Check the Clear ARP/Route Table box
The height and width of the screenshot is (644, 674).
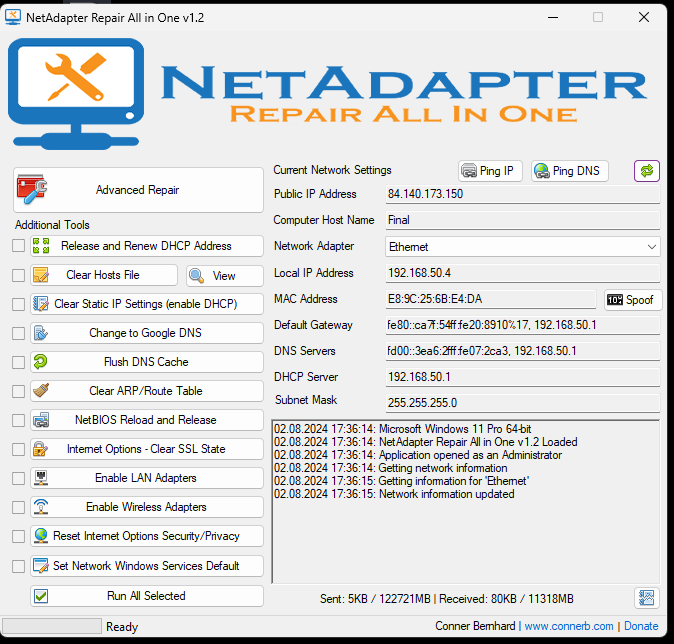tap(18, 391)
